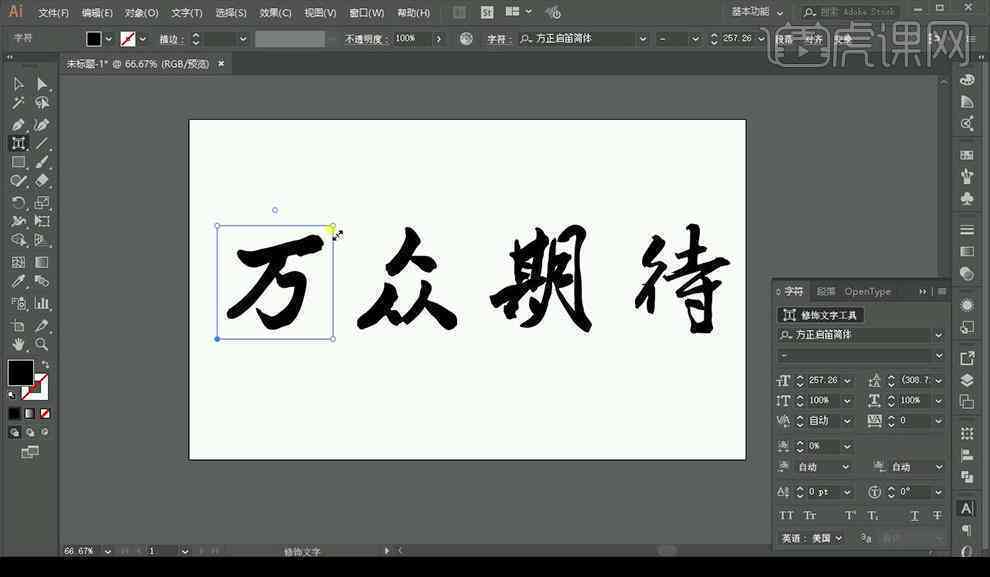The height and width of the screenshot is (577, 990).
Task: Open font style dropdown in Character panel
Action: coord(939,355)
